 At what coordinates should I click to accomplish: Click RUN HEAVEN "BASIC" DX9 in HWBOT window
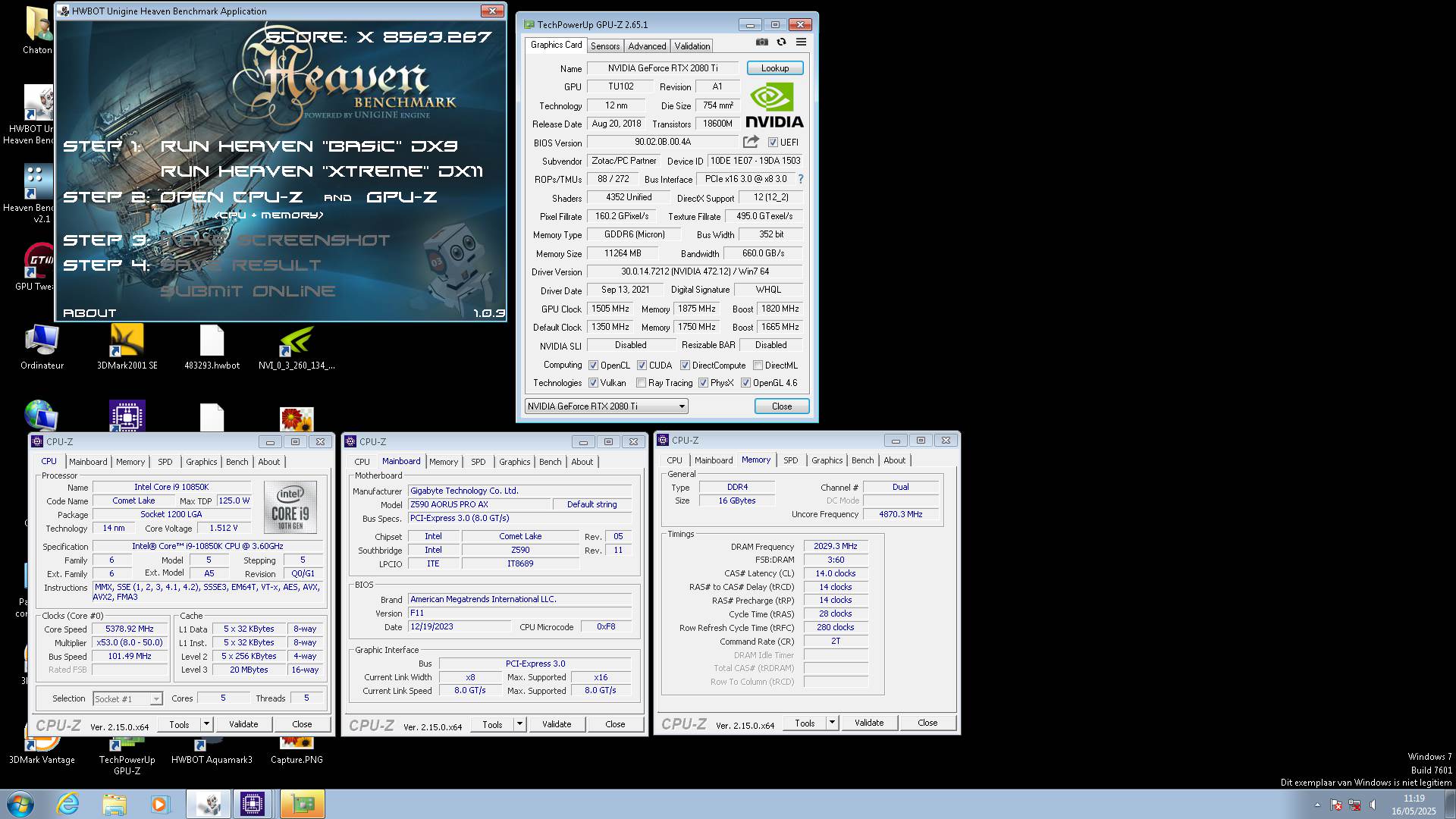tap(309, 146)
